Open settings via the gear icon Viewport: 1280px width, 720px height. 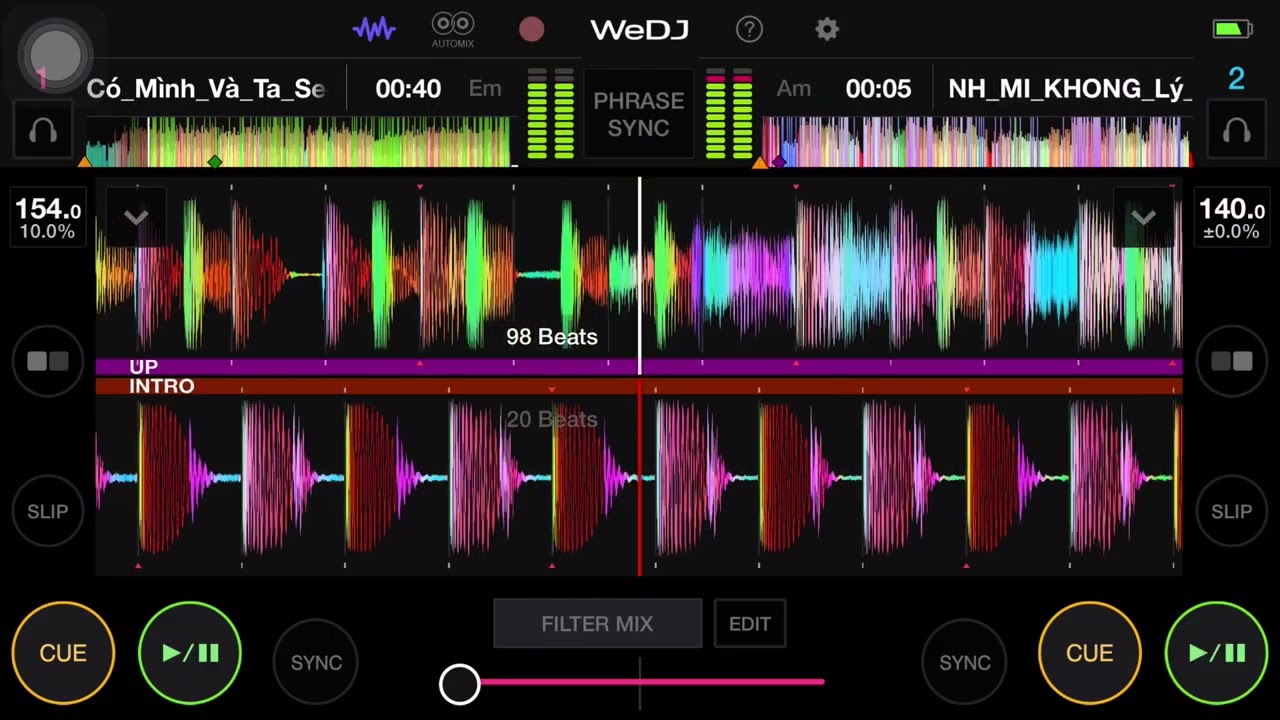pos(826,30)
